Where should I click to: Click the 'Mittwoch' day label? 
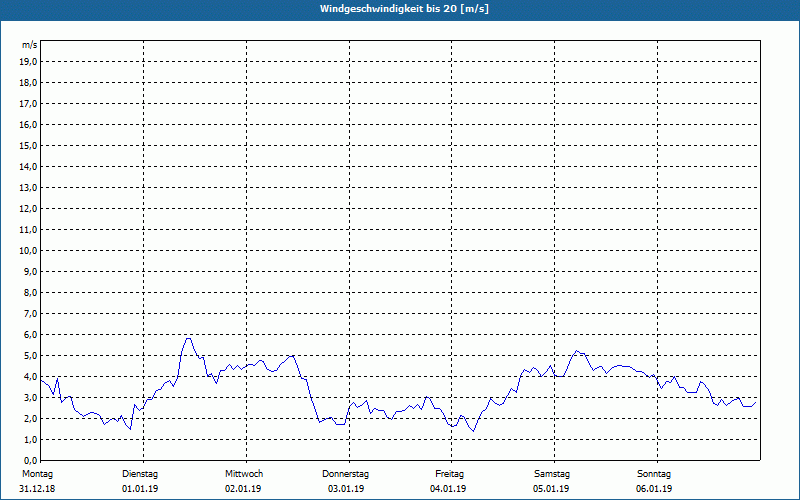pyautogui.click(x=244, y=474)
